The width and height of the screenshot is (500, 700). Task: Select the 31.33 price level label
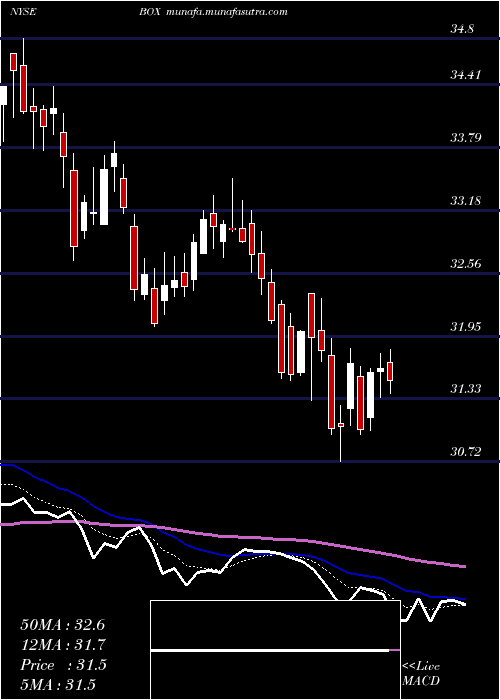(465, 389)
